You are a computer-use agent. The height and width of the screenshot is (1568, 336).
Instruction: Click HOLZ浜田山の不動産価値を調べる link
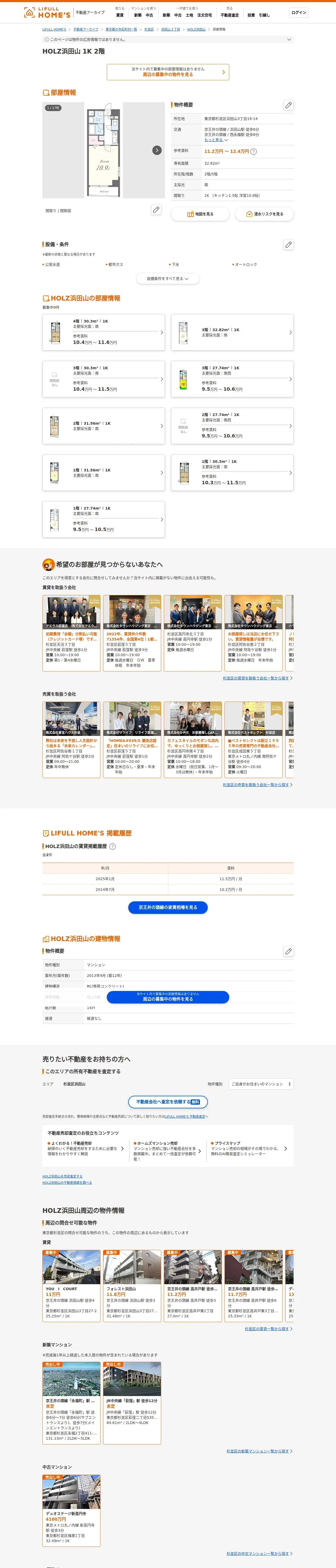(67, 1183)
